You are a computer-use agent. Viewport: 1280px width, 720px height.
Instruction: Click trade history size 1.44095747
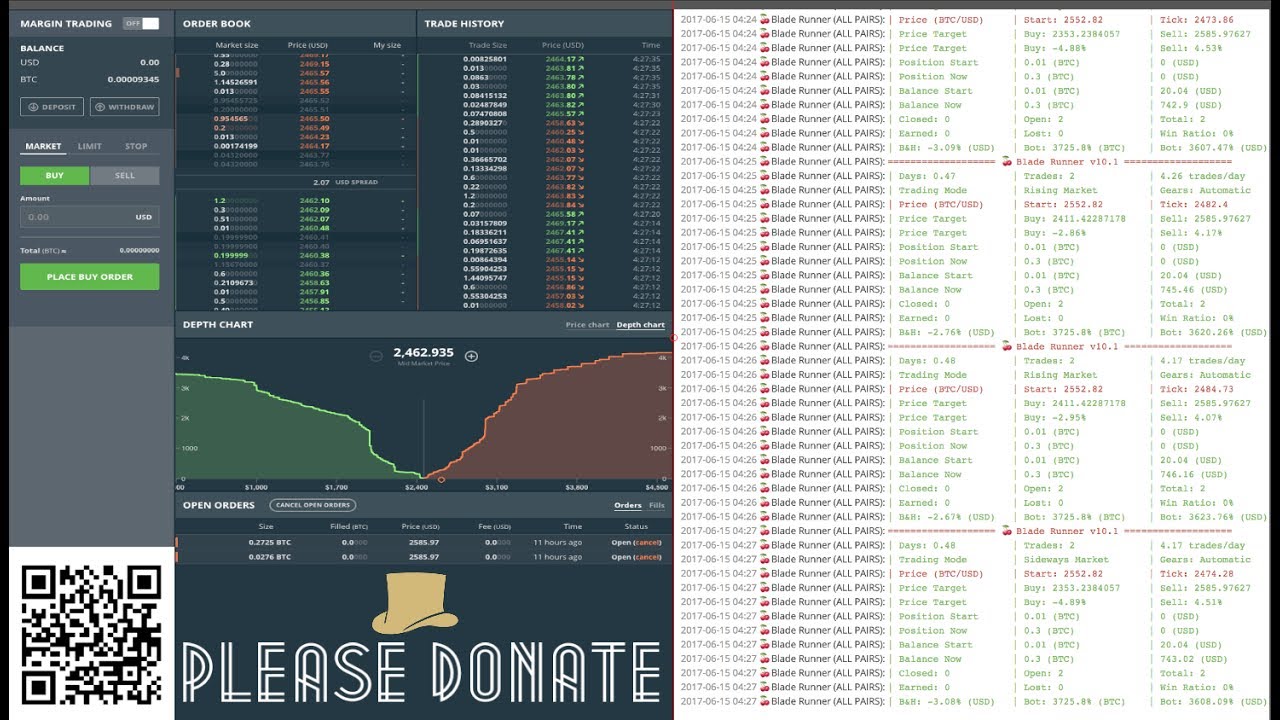click(x=485, y=278)
